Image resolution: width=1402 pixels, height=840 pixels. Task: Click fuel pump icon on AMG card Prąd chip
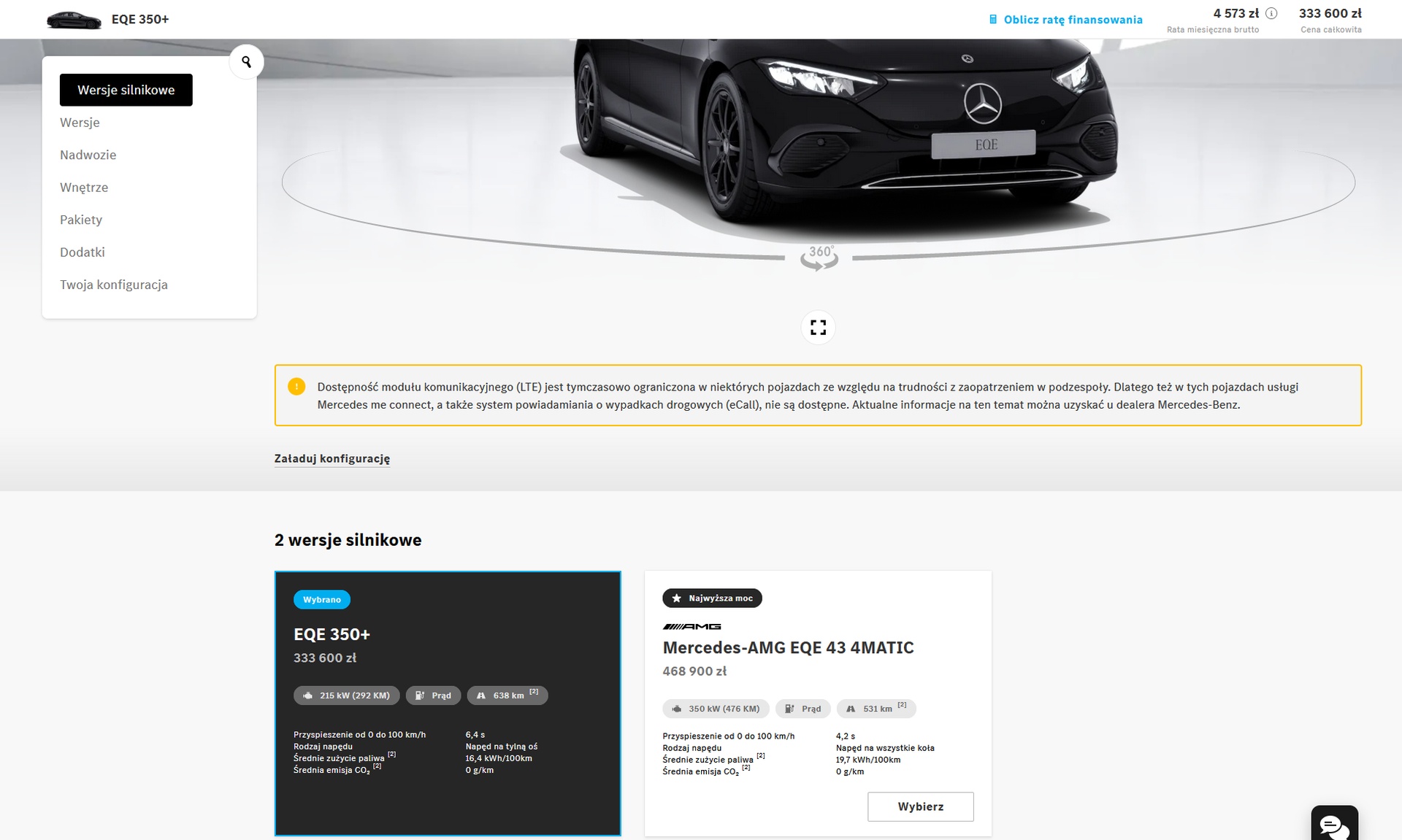pos(789,709)
